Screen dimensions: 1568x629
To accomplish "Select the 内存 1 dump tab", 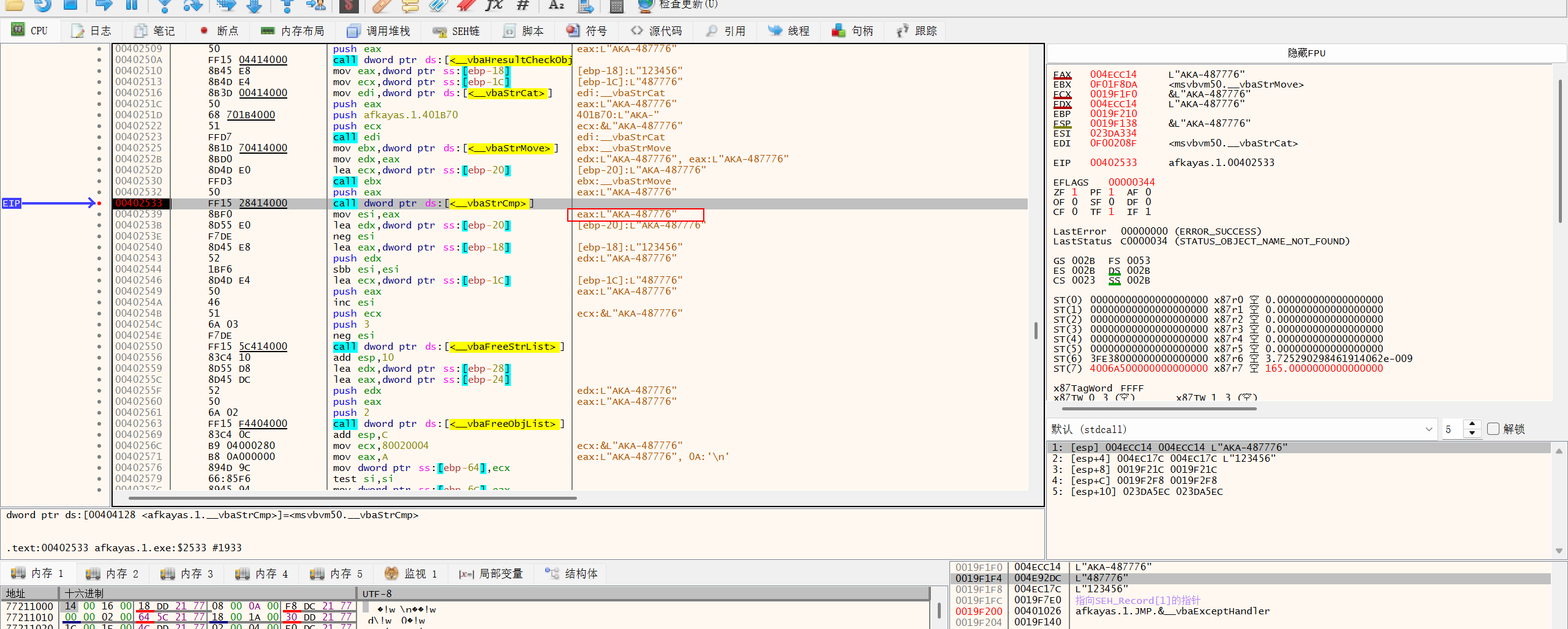I will pyautogui.click(x=38, y=573).
